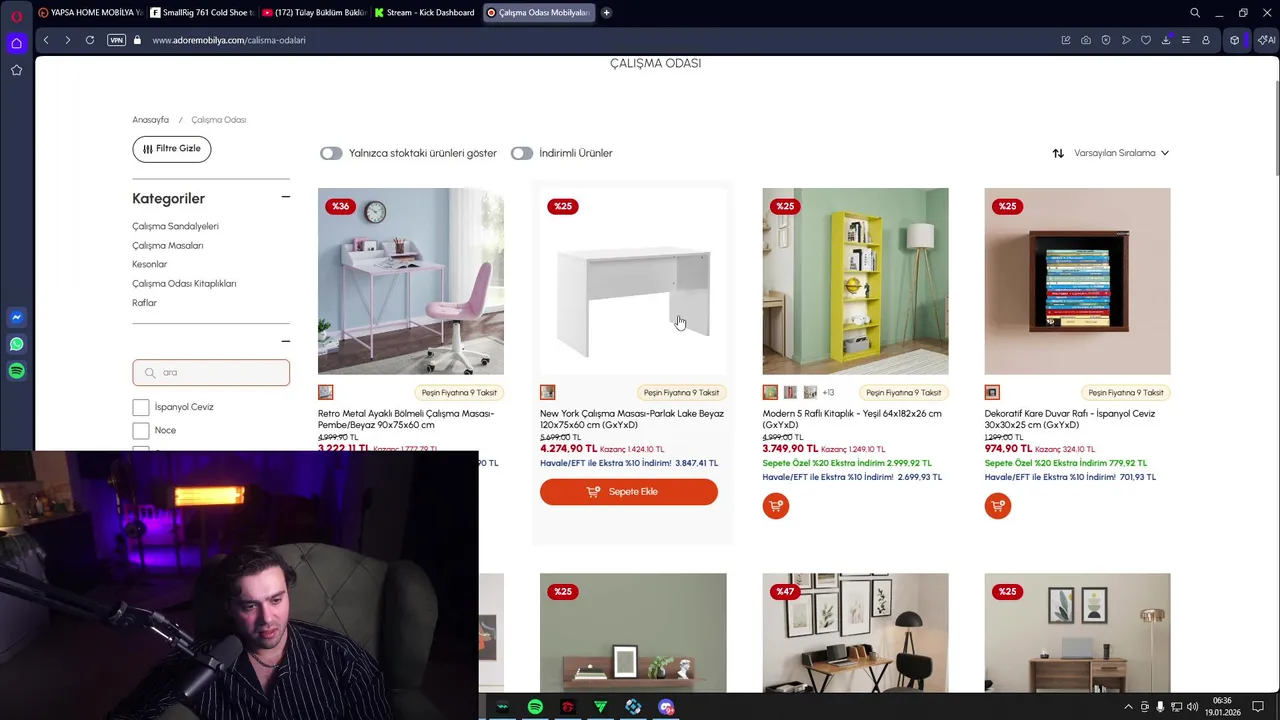Open the Windows notification center icon

(1256, 707)
